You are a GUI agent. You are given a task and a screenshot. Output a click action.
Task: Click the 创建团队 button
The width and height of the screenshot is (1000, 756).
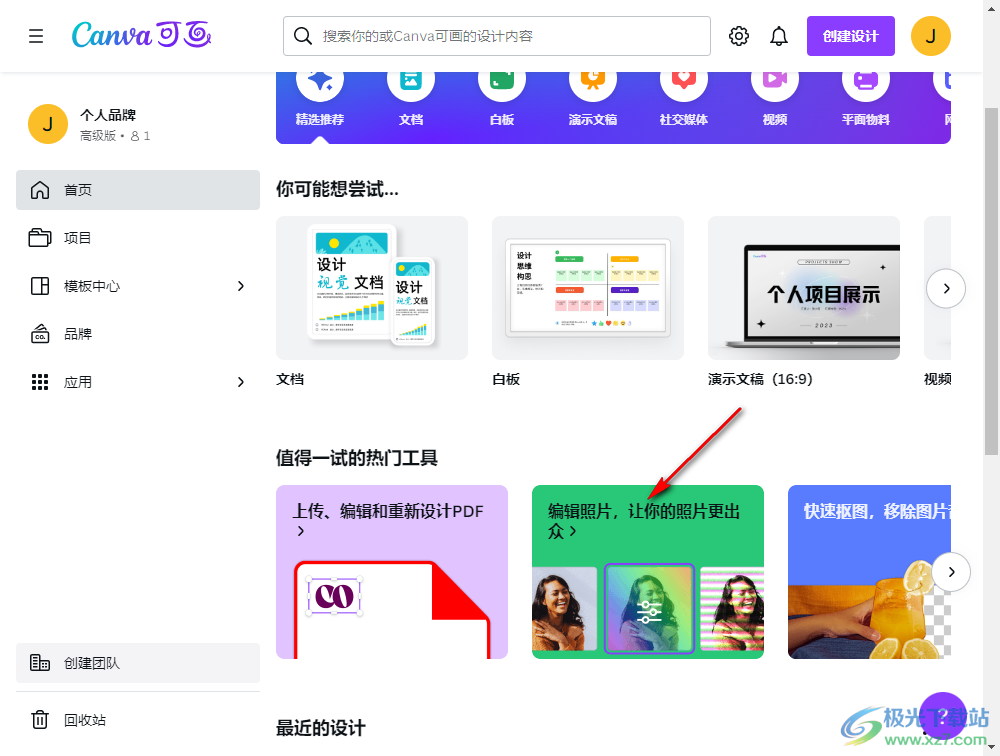tap(138, 663)
